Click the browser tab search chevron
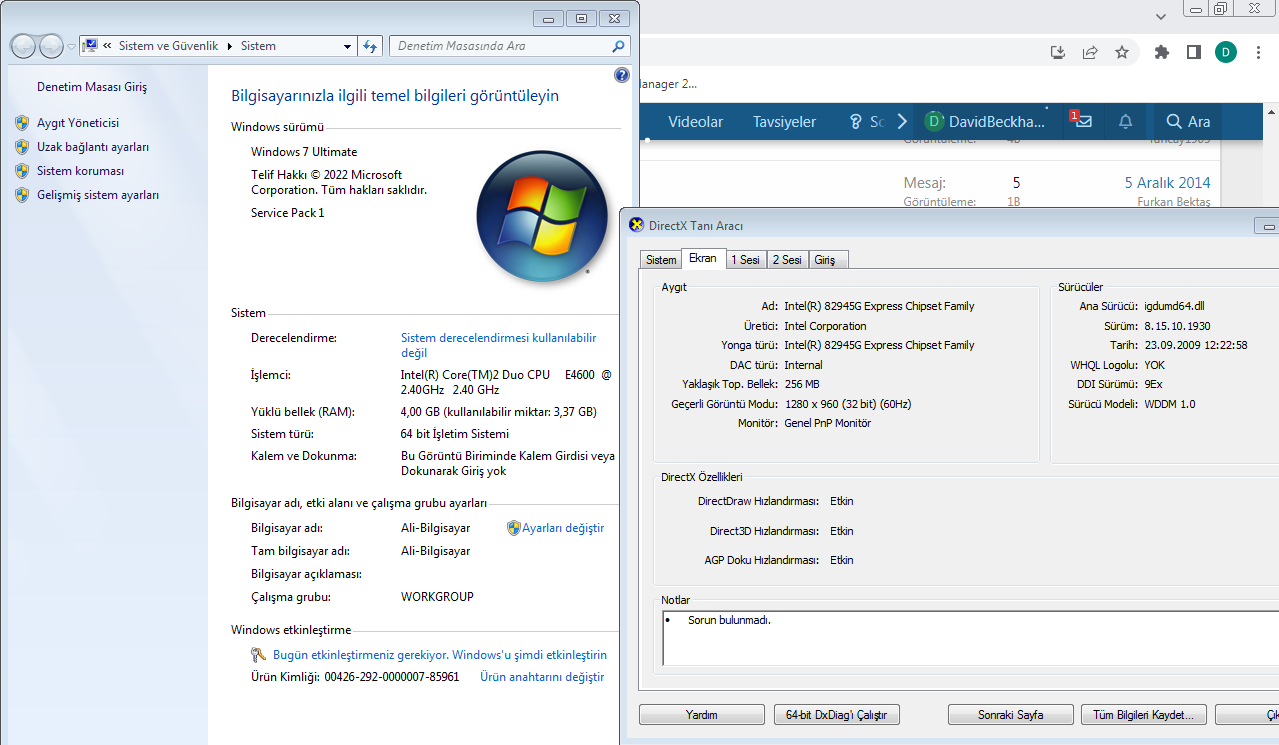 1160,17
